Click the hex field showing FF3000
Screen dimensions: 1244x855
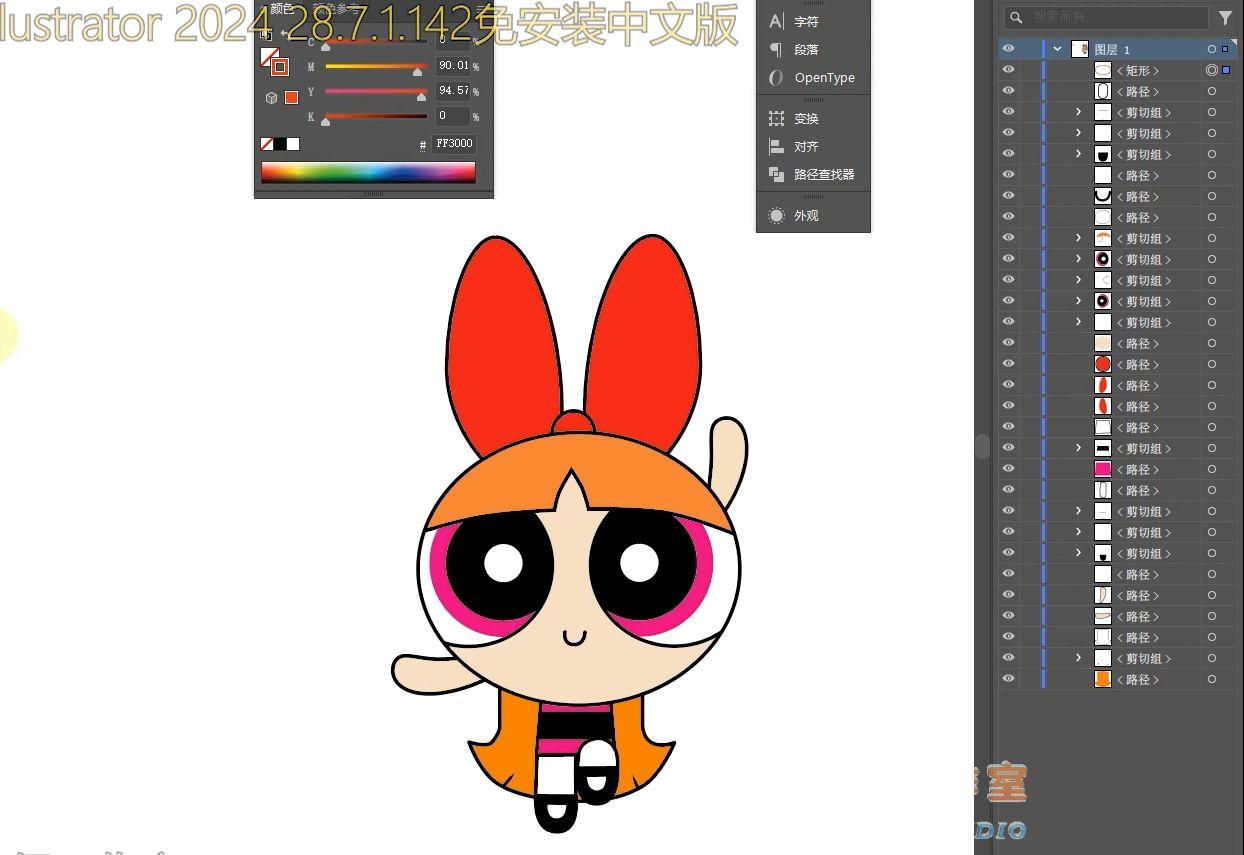454,144
